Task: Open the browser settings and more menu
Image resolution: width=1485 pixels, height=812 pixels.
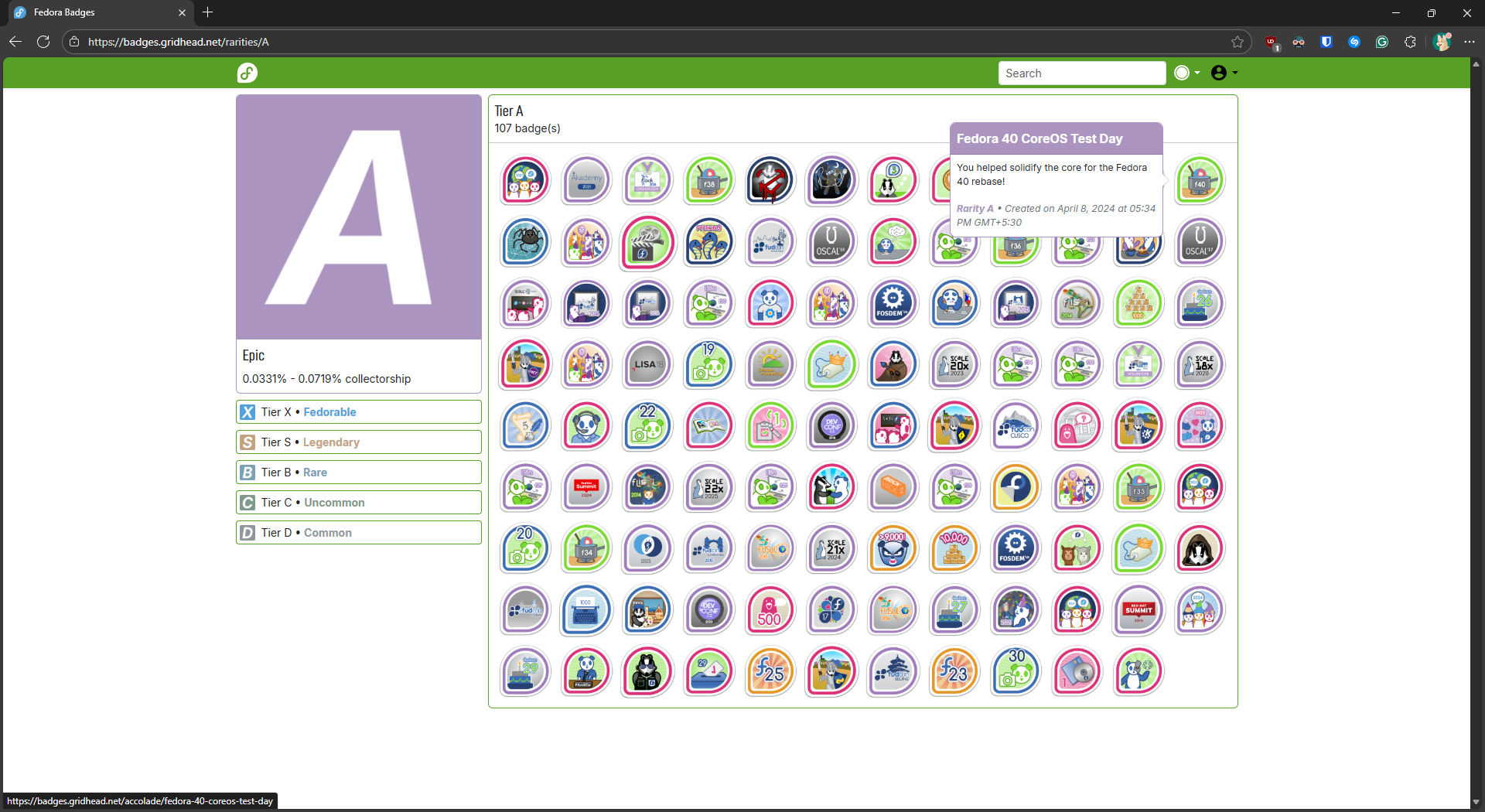Action: [1470, 42]
